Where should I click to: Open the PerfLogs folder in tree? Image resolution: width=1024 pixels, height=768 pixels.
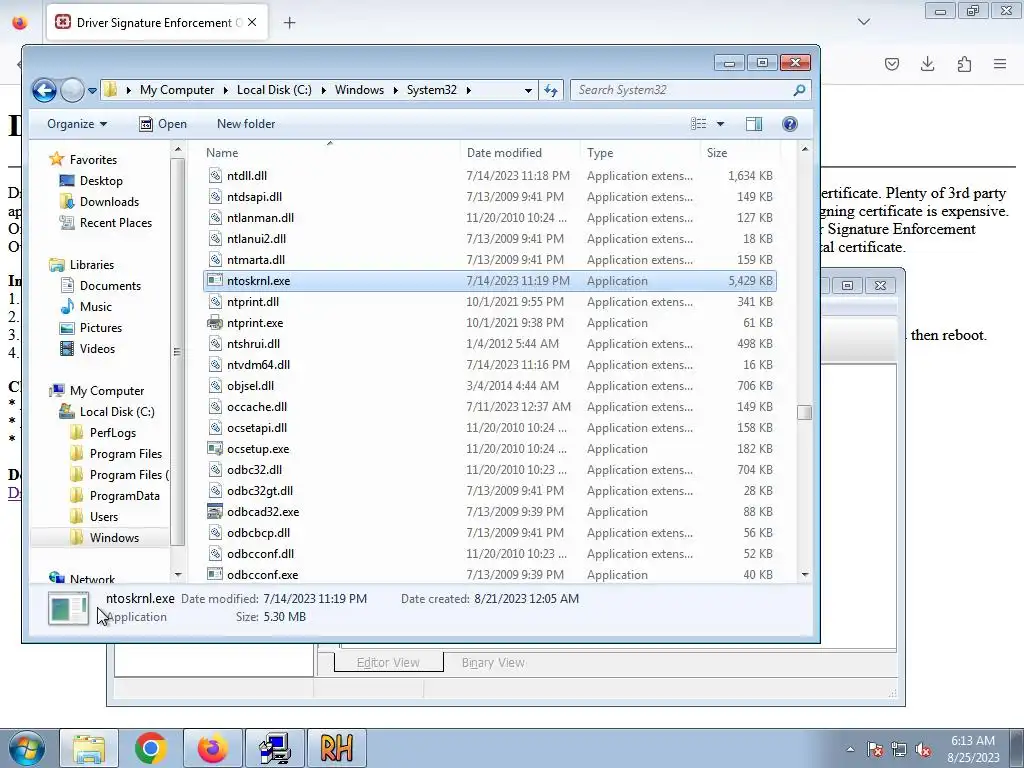pos(112,432)
